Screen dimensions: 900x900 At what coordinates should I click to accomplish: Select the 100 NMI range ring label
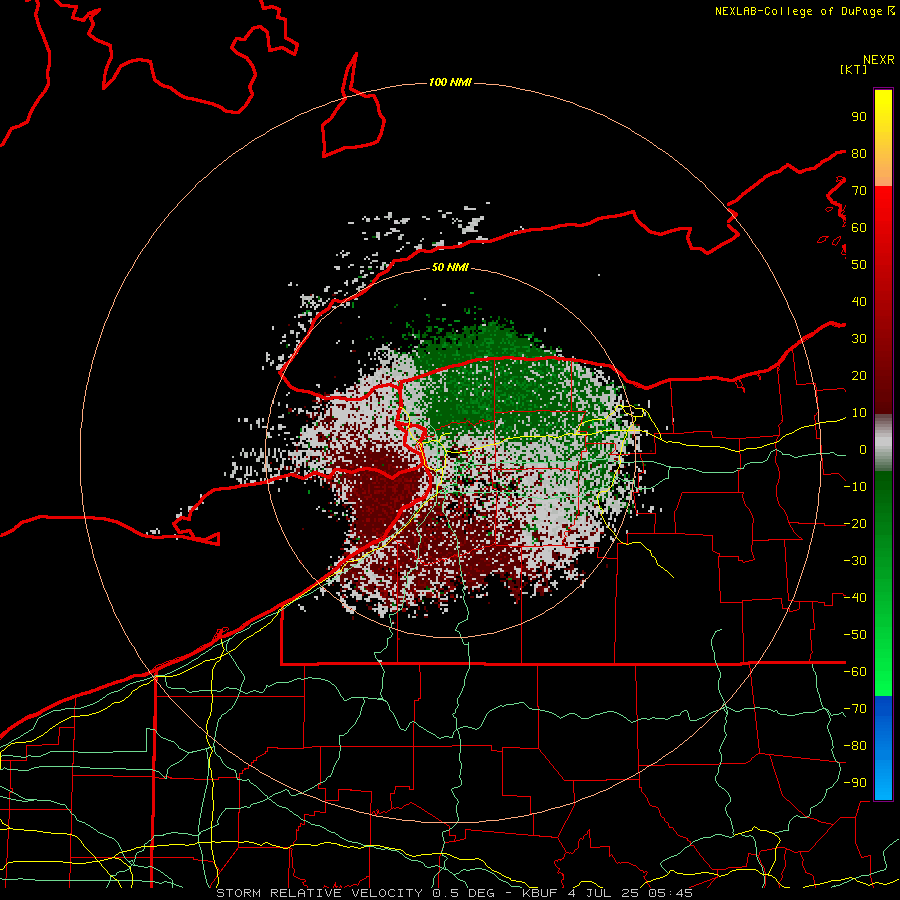450,83
